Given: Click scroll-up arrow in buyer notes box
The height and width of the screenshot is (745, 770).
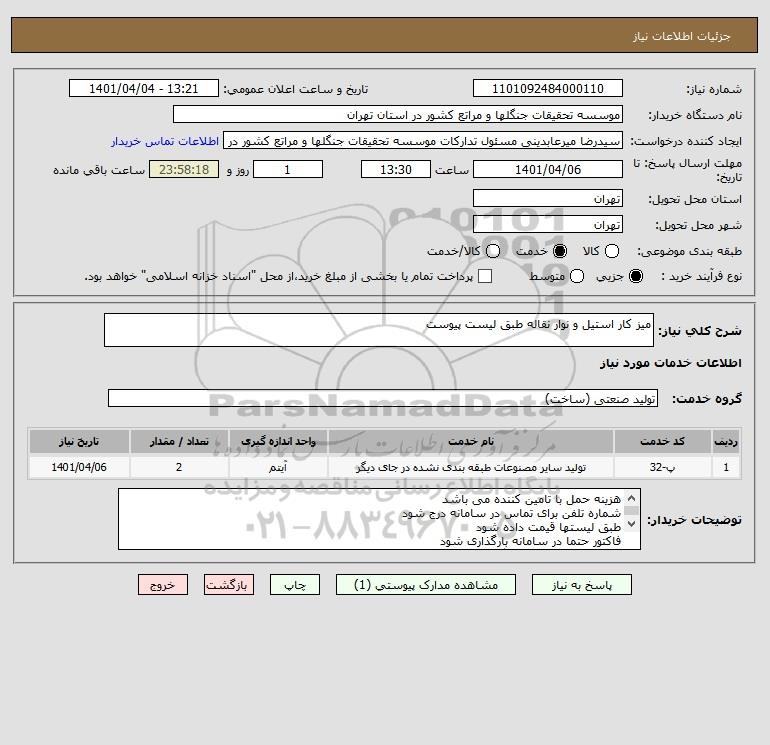Looking at the screenshot, I should (632, 498).
